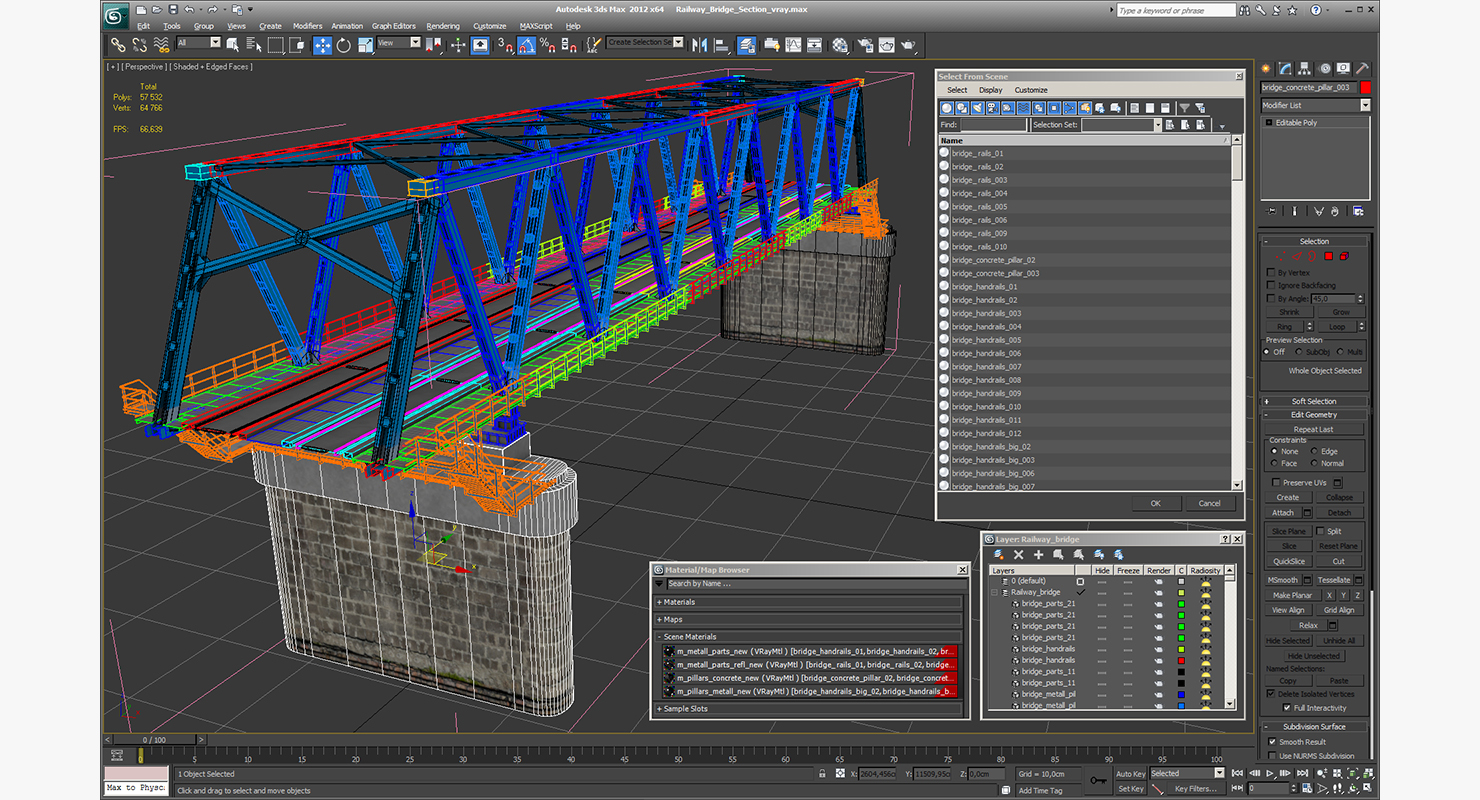This screenshot has height=800, width=1480.
Task: Toggle Preserve UVs checkbox
Action: click(x=1276, y=482)
